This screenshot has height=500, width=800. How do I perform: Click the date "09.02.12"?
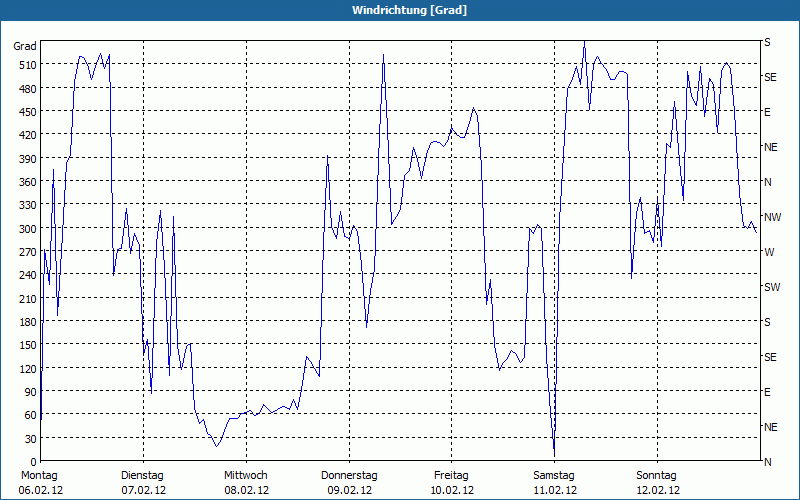click(349, 490)
